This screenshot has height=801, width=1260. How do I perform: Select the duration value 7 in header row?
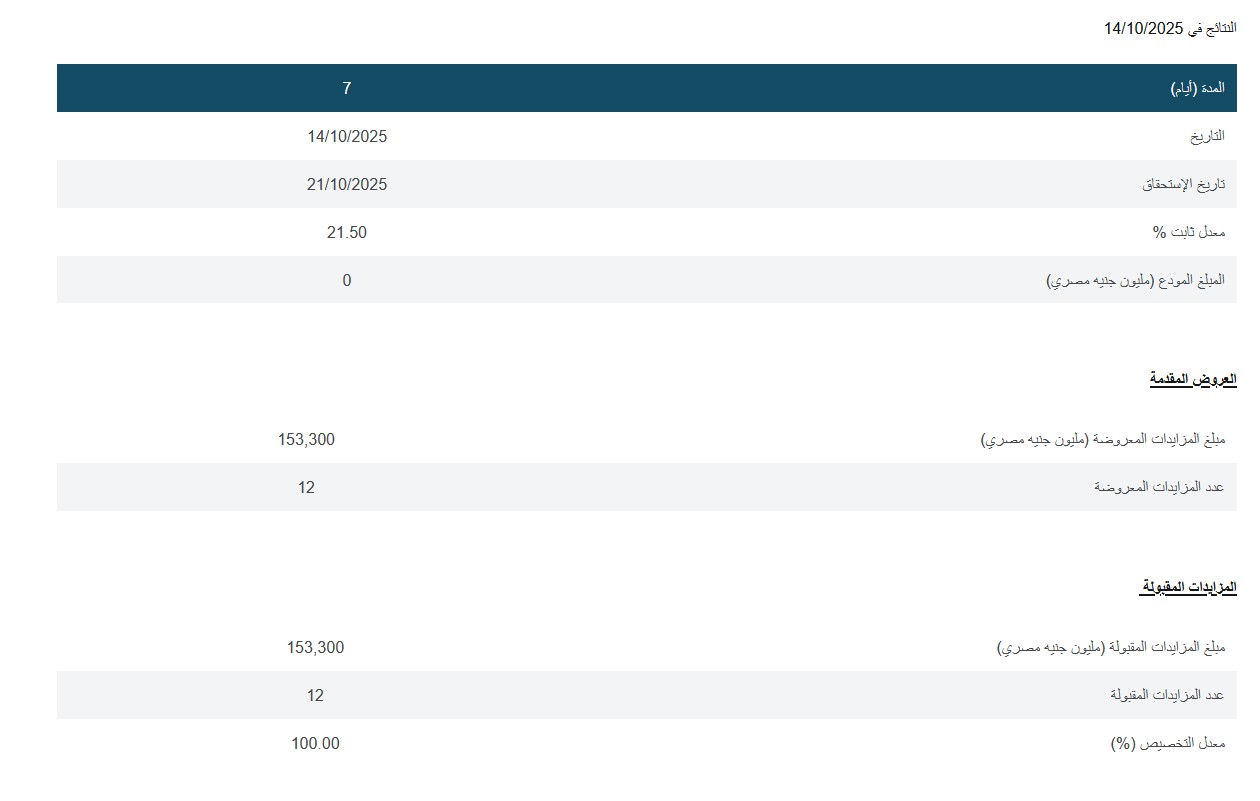coord(346,88)
